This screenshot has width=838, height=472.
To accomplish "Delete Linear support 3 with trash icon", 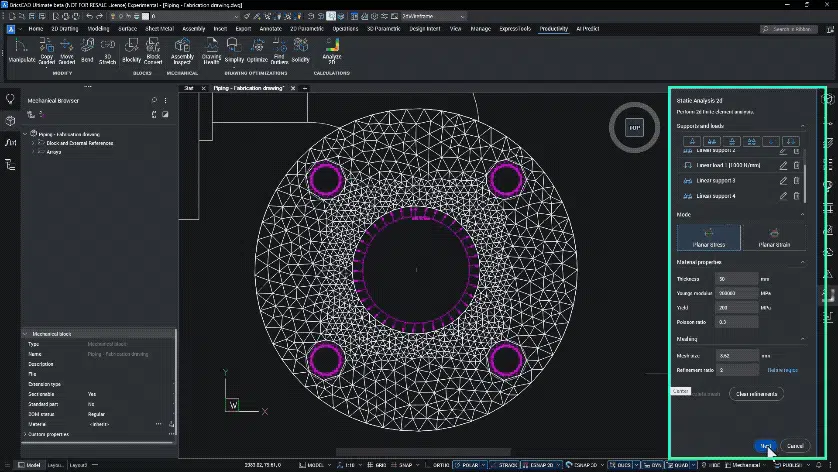I will 796,181.
